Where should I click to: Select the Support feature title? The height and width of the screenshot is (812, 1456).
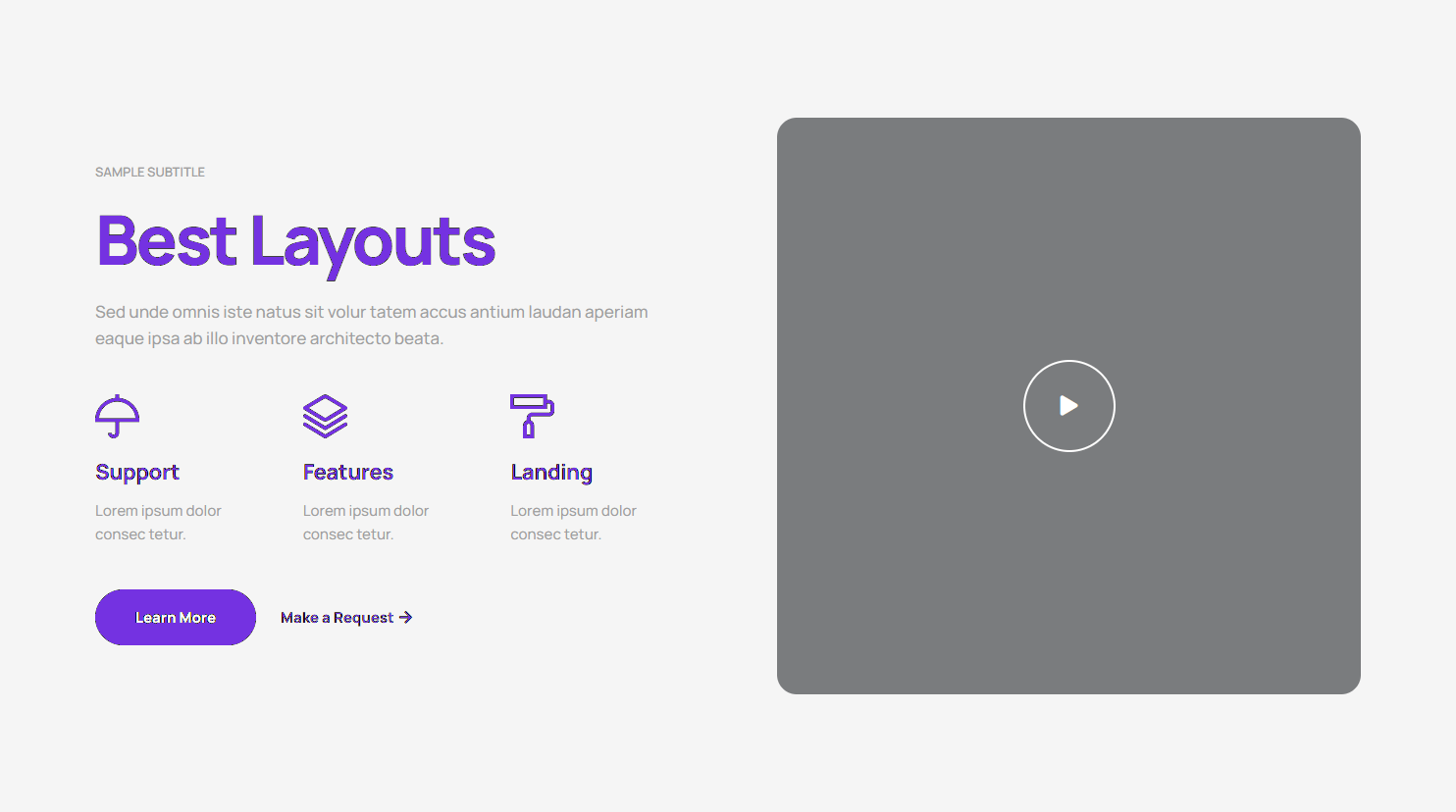tap(137, 473)
